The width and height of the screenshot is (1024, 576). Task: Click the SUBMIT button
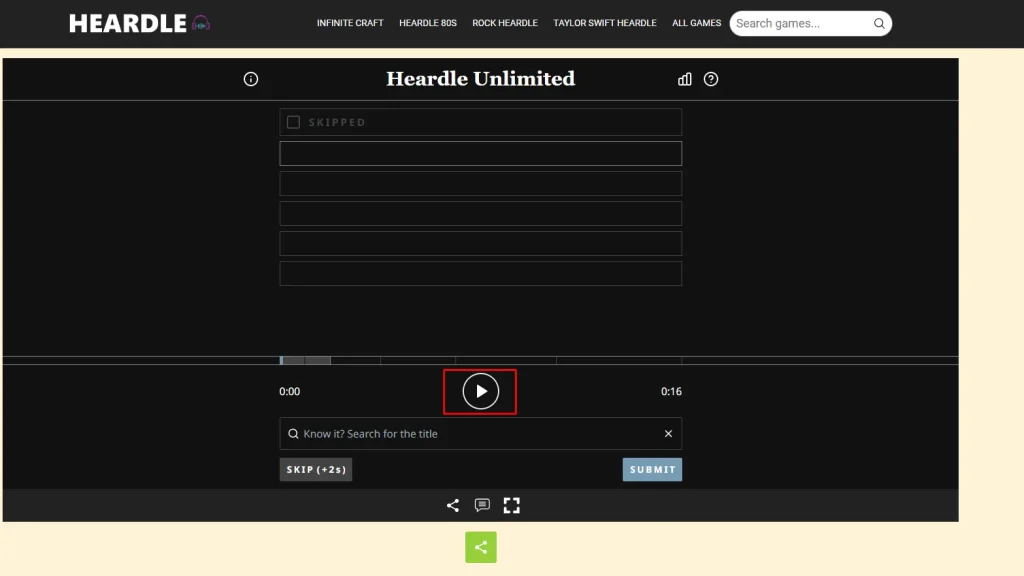[x=652, y=469]
